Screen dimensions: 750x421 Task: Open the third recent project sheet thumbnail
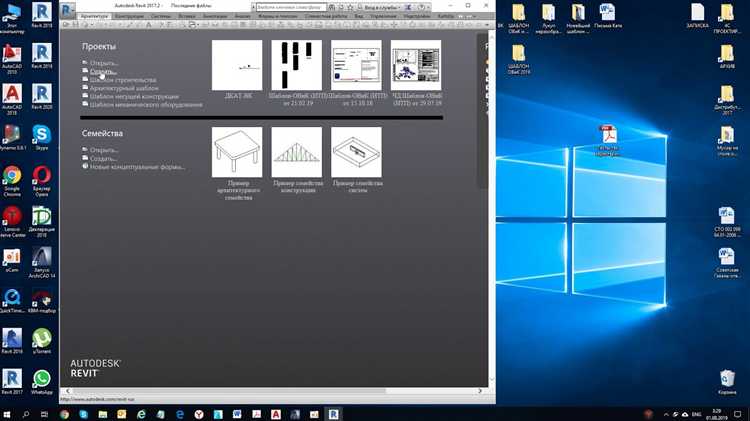click(356, 65)
